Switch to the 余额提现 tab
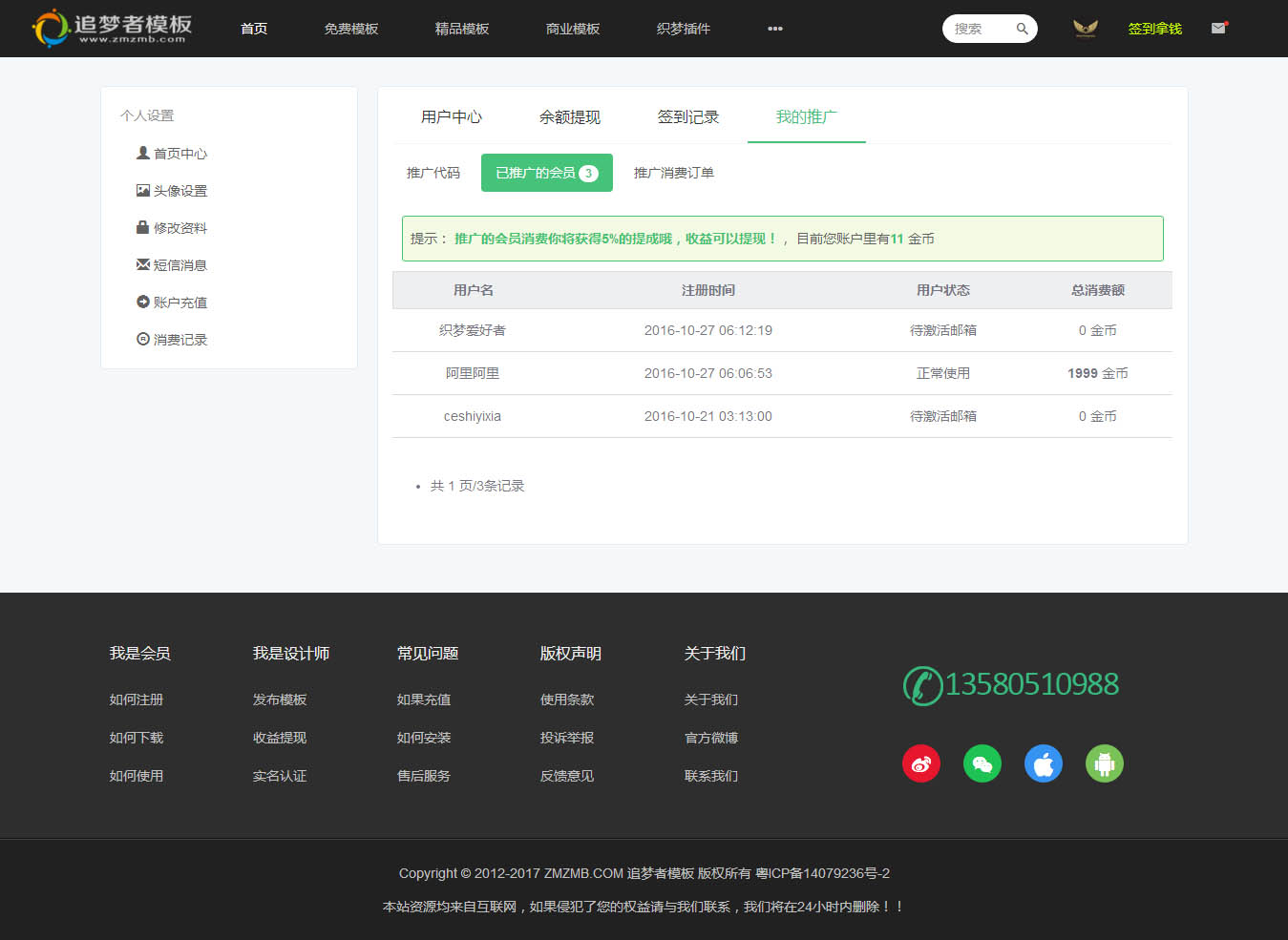The image size is (1288, 940). click(569, 116)
